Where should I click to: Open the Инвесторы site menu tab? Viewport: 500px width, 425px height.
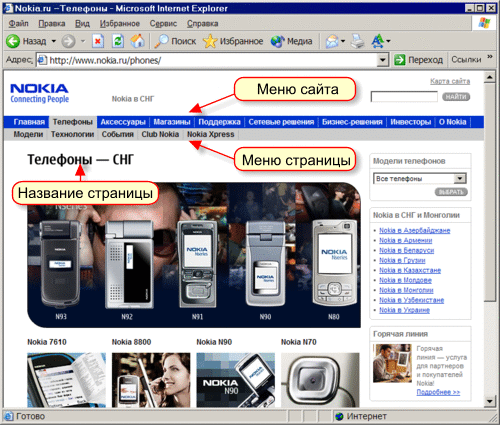point(411,122)
